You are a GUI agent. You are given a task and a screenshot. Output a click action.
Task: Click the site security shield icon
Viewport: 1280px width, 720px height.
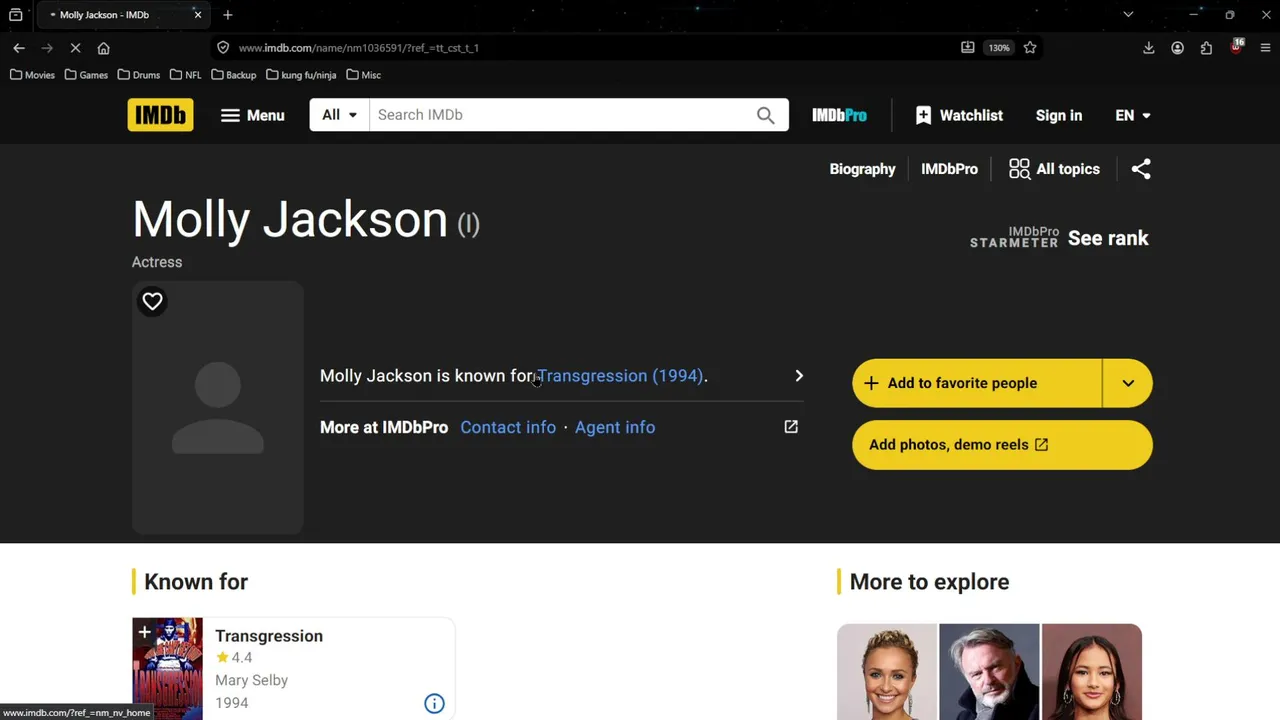[x=223, y=48]
